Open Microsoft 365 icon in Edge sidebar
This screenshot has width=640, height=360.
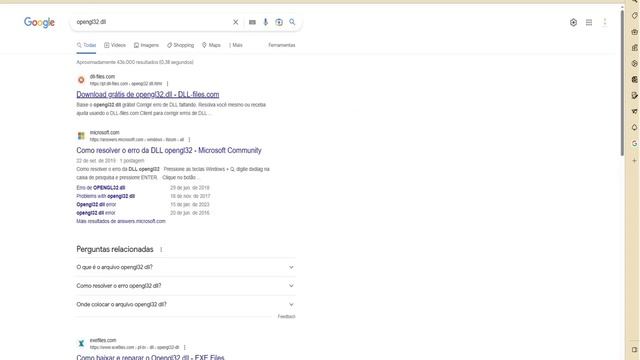634,64
